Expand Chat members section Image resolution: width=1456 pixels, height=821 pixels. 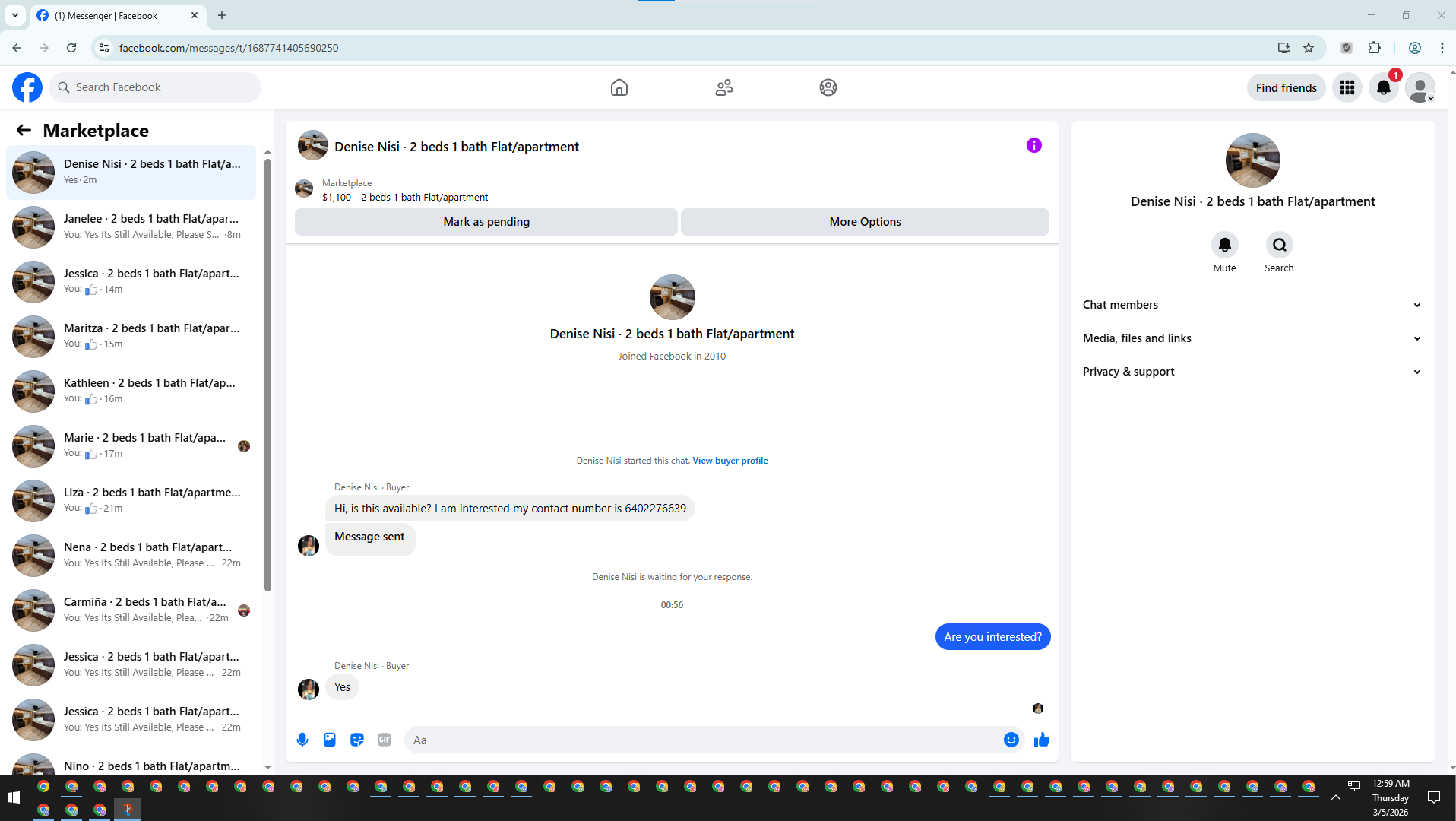coord(1252,305)
